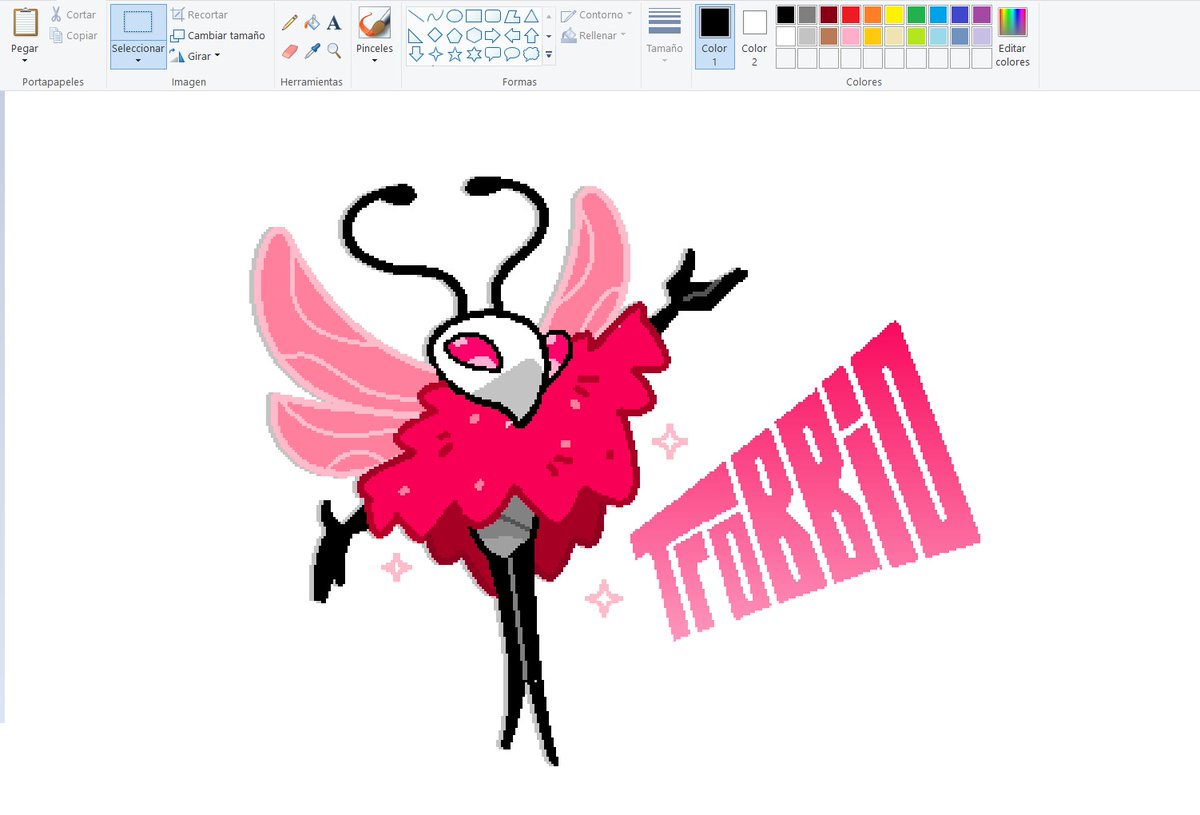Choose the Curve shape

pyautogui.click(x=435, y=16)
